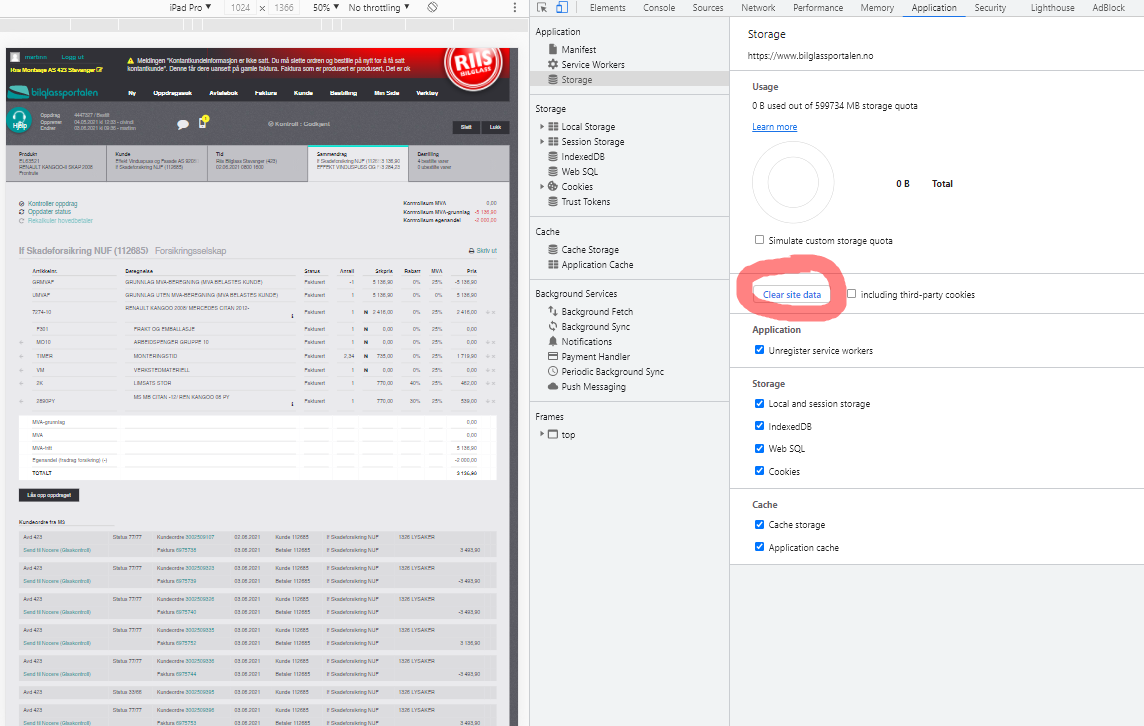Image resolution: width=1144 pixels, height=726 pixels.
Task: Click the Payment Handler card icon
Action: click(553, 356)
